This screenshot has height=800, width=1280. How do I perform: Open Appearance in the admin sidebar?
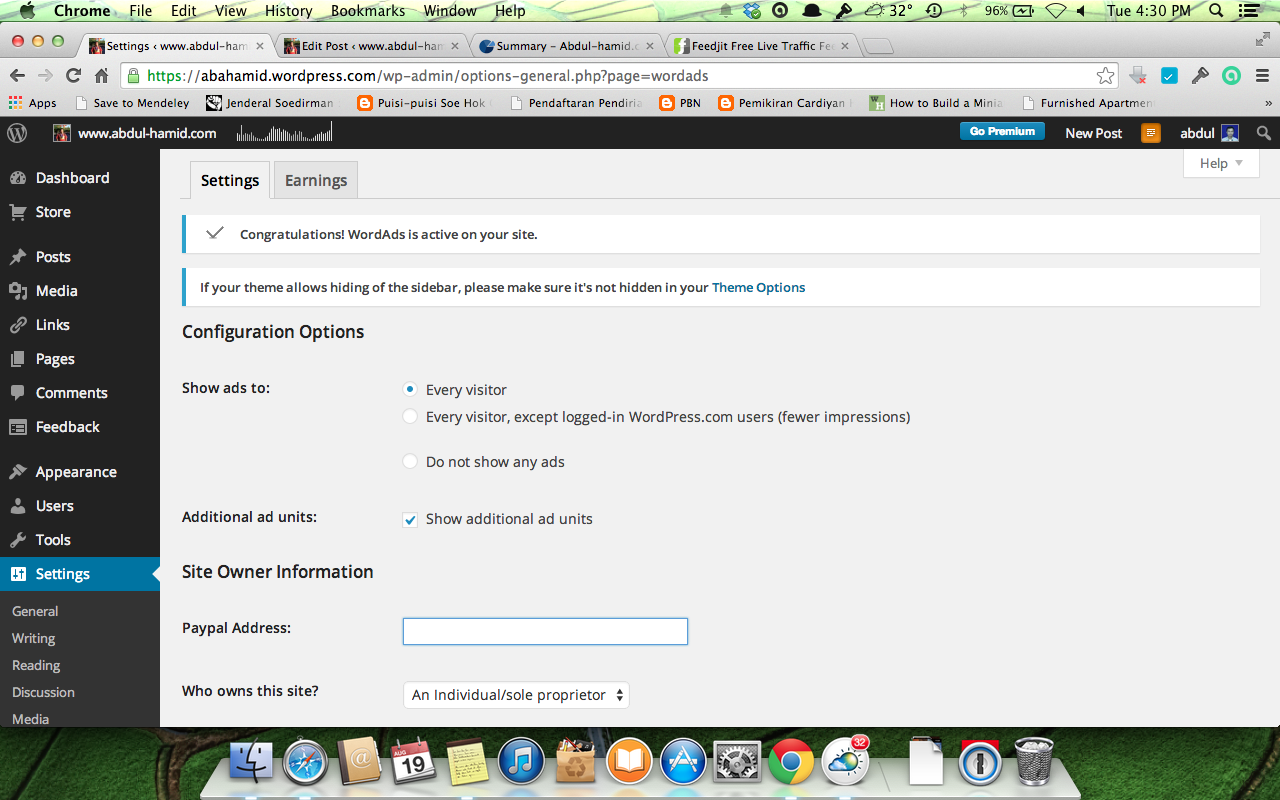76,472
